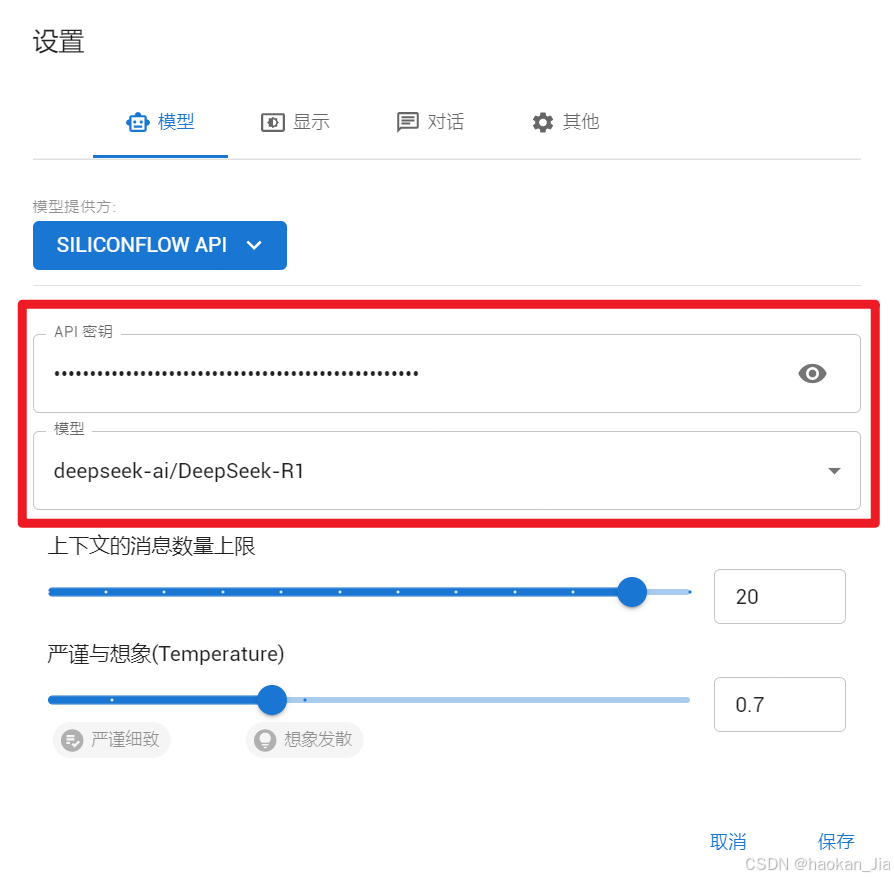The height and width of the screenshot is (879, 894).
Task: Click the gear icon beside 其他
Action: 543,122
